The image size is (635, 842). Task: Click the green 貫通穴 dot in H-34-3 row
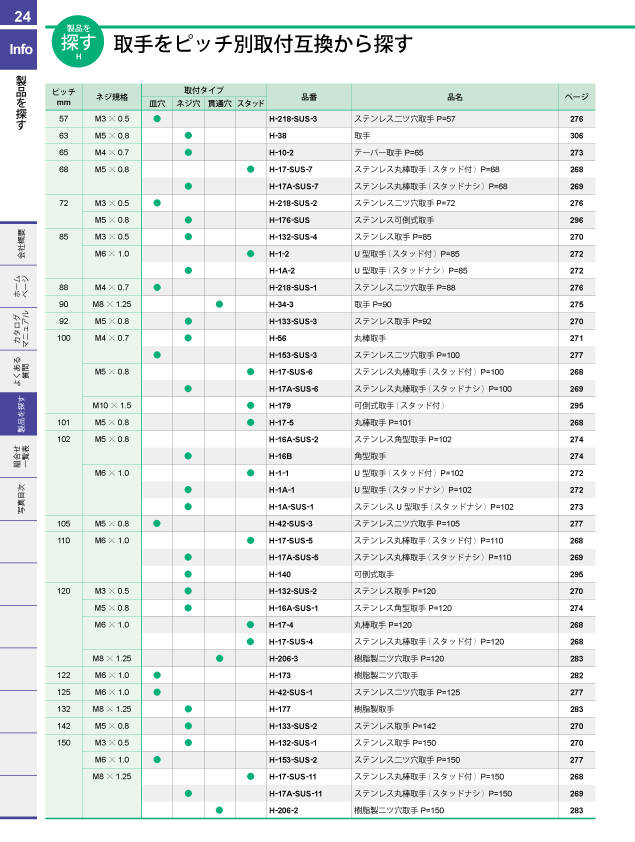point(219,304)
